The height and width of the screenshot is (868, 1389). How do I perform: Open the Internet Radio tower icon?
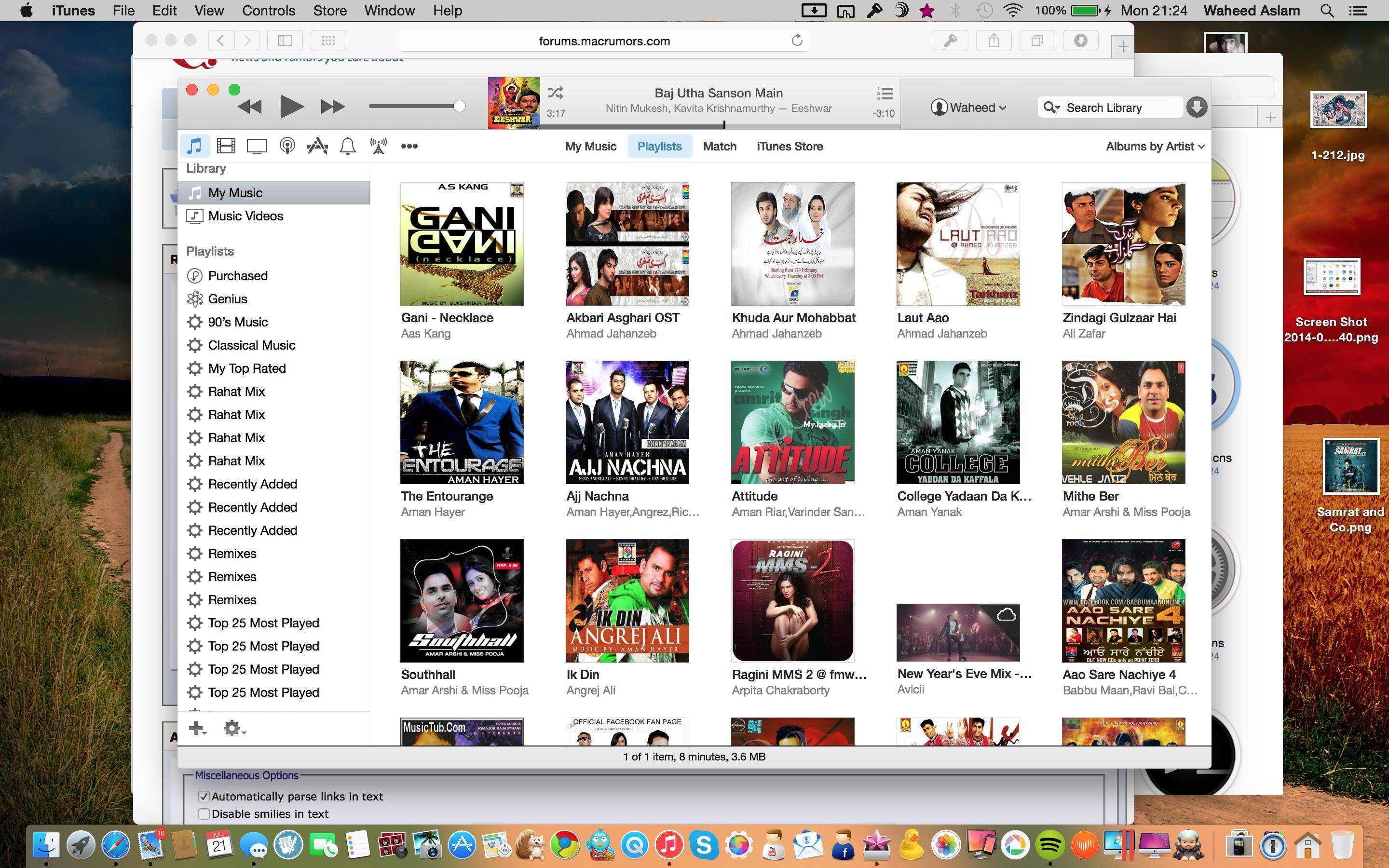point(378,146)
